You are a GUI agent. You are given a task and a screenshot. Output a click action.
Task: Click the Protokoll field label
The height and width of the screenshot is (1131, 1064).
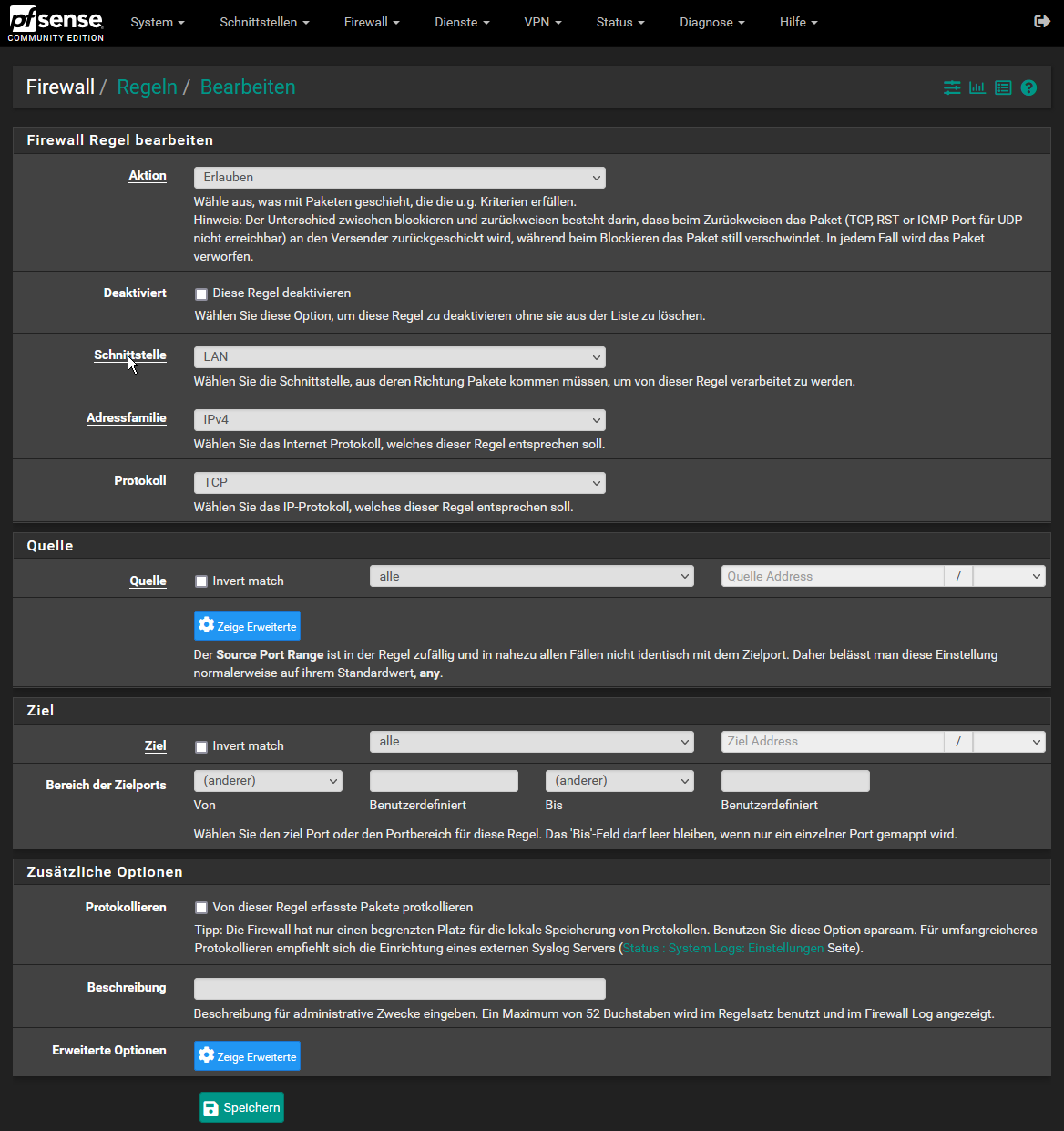(140, 481)
